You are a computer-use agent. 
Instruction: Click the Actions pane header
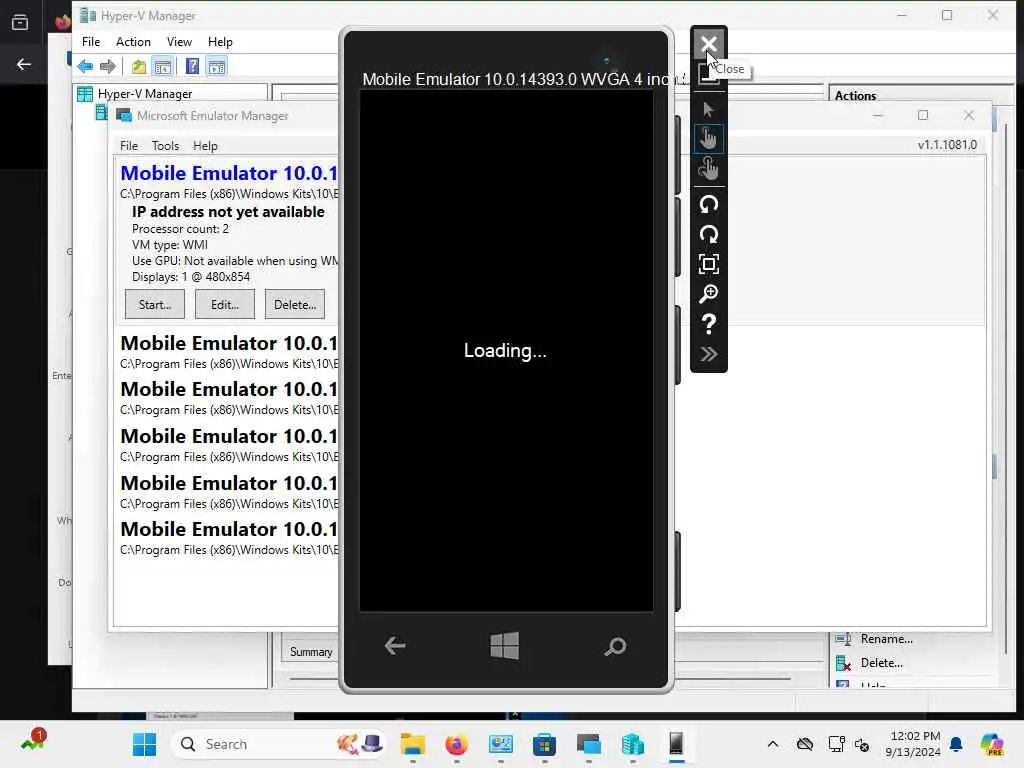[856, 95]
